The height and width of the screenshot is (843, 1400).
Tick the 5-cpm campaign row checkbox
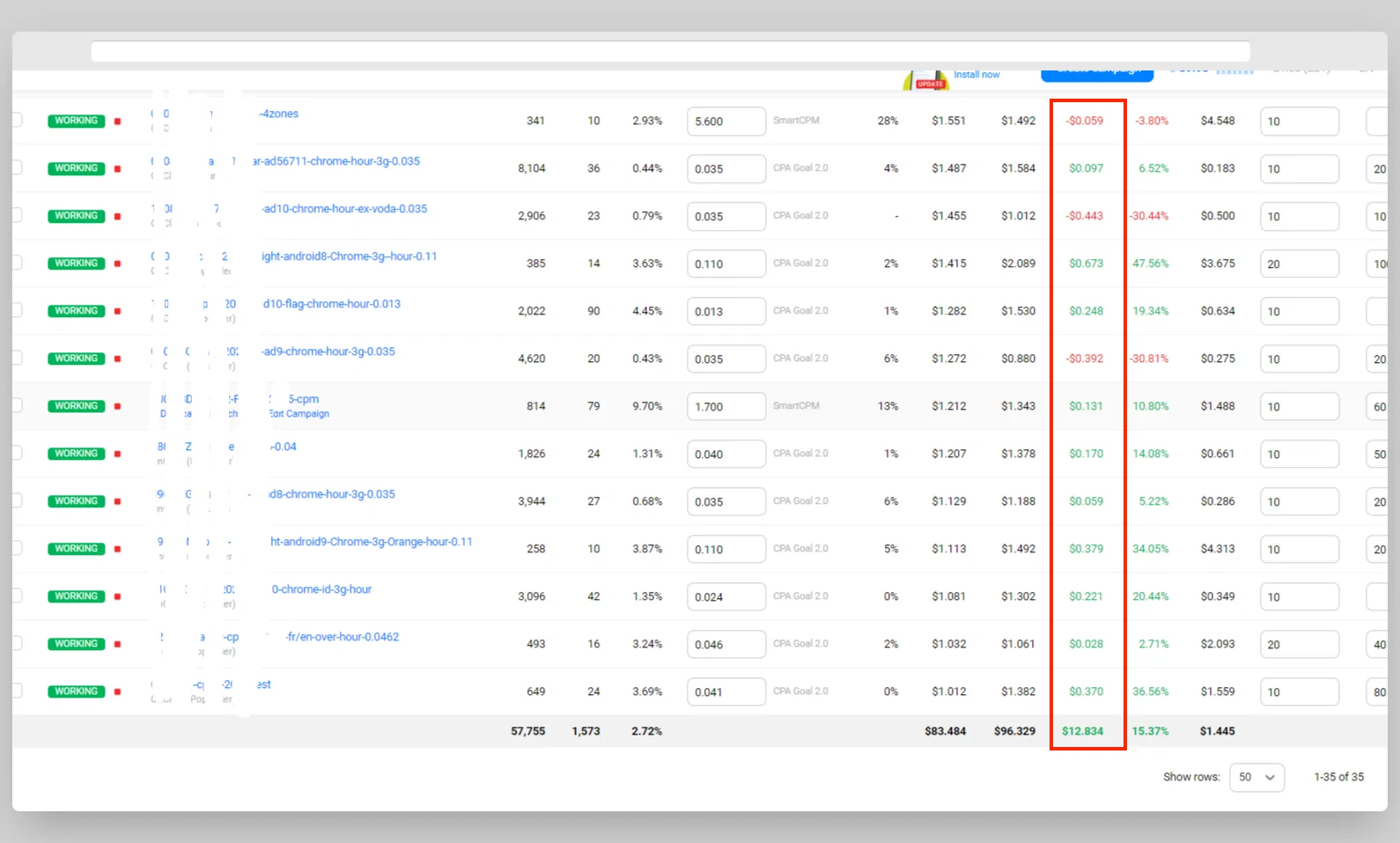(17, 405)
